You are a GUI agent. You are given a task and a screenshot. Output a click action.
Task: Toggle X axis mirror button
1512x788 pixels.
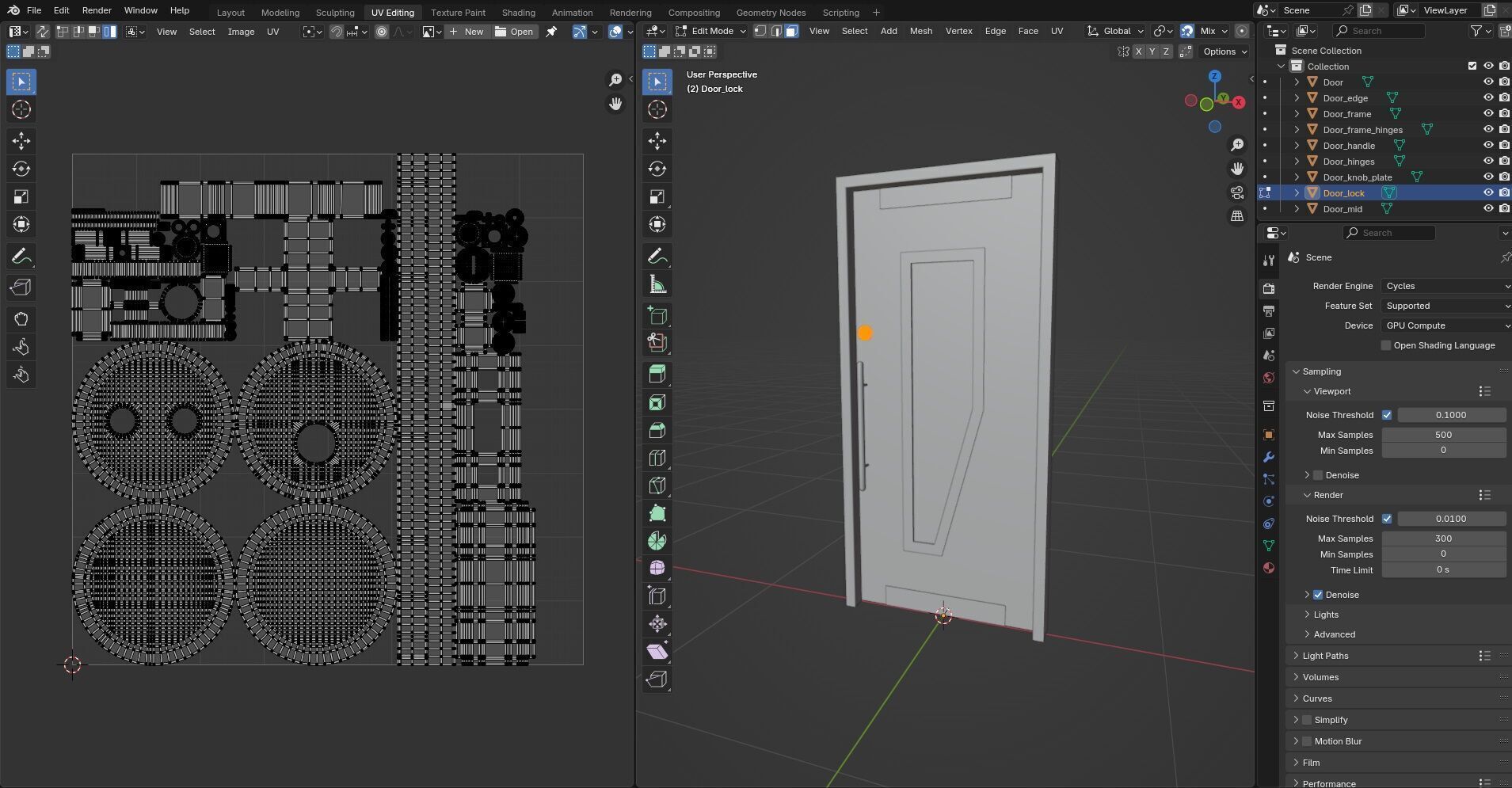[1138, 51]
